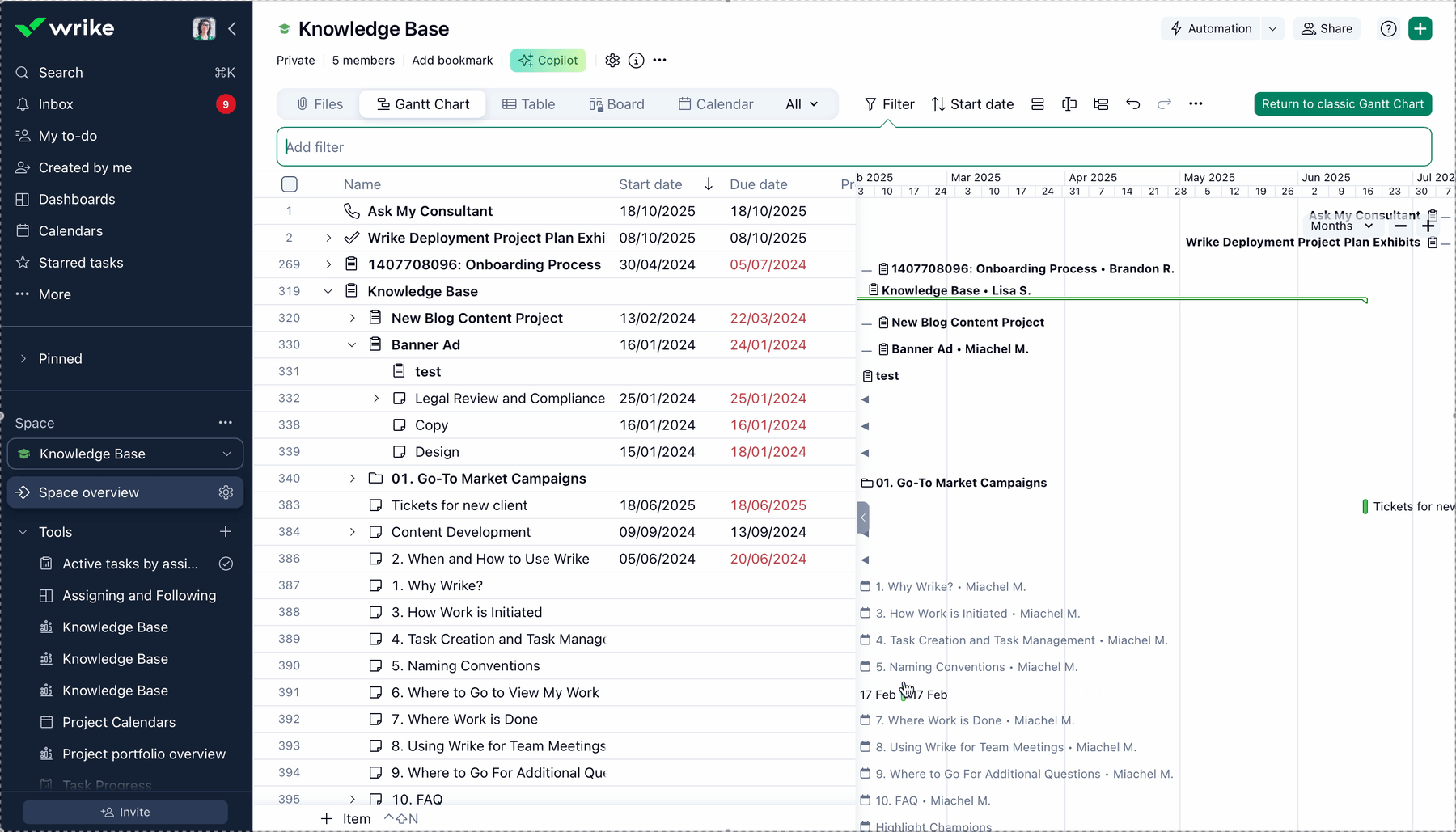This screenshot has height=832, width=1456.
Task: Toggle checkmark on Active tasks by assignee
Action: tap(226, 564)
